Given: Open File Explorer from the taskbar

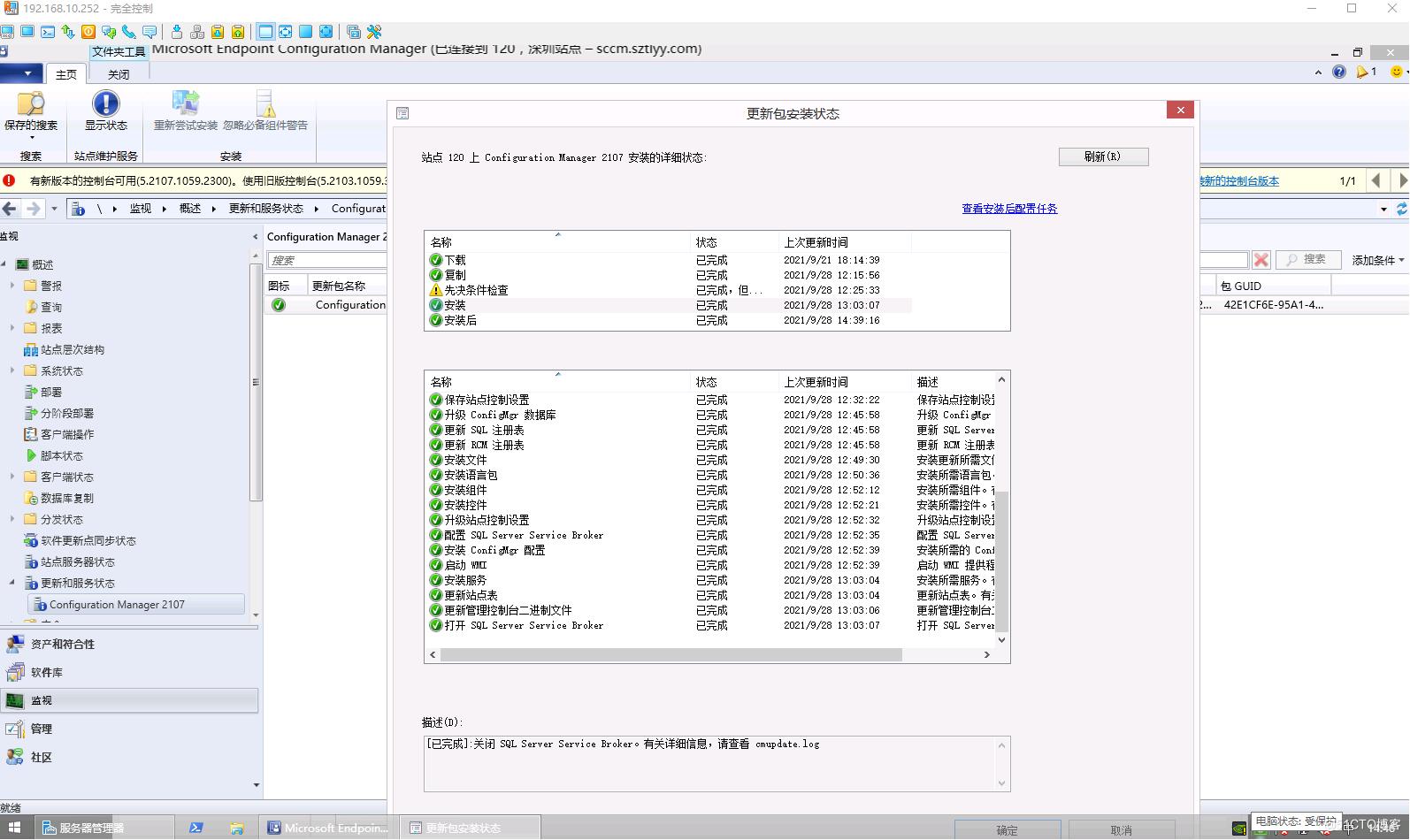Looking at the screenshot, I should (236, 828).
